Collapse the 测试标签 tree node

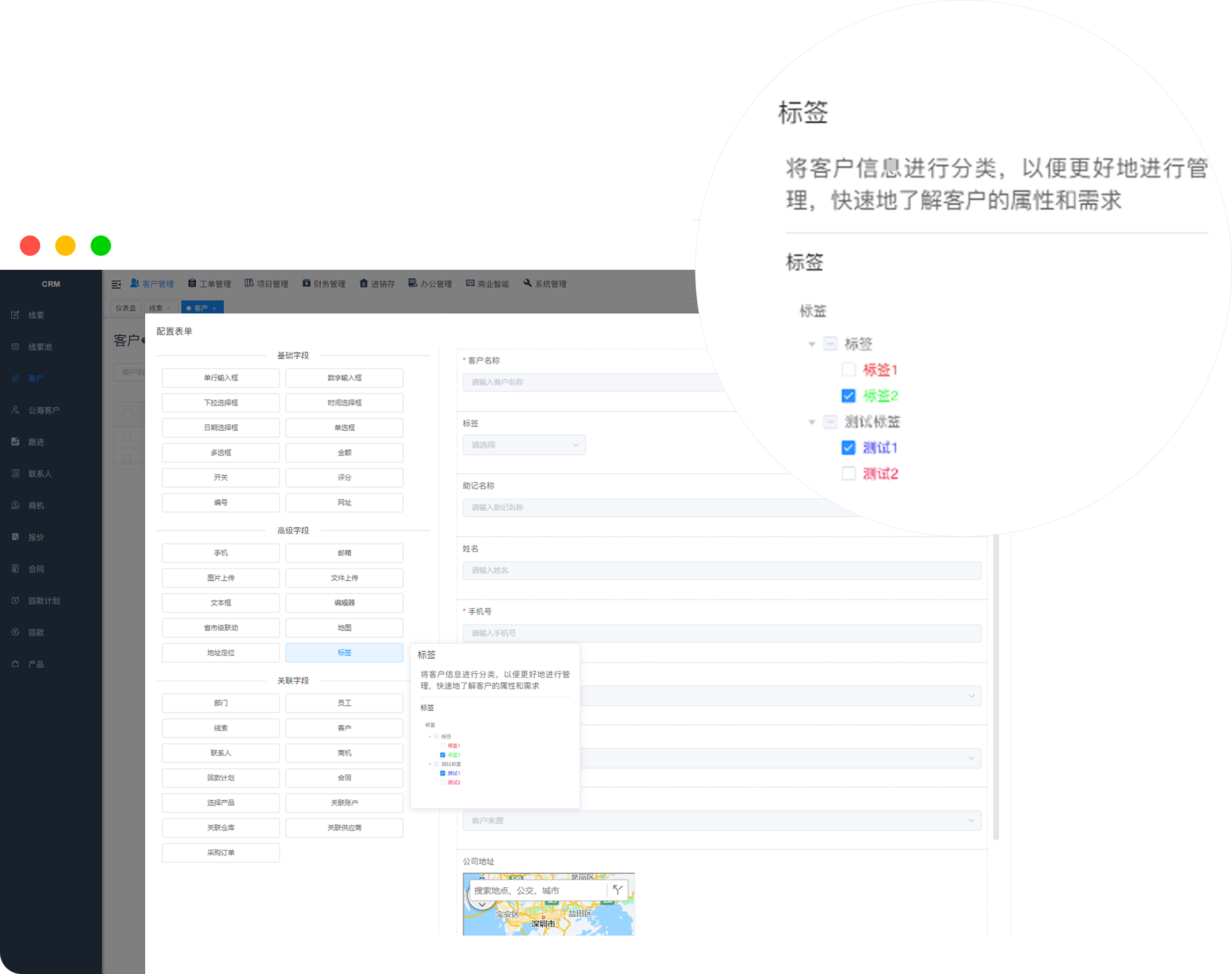tap(812, 422)
